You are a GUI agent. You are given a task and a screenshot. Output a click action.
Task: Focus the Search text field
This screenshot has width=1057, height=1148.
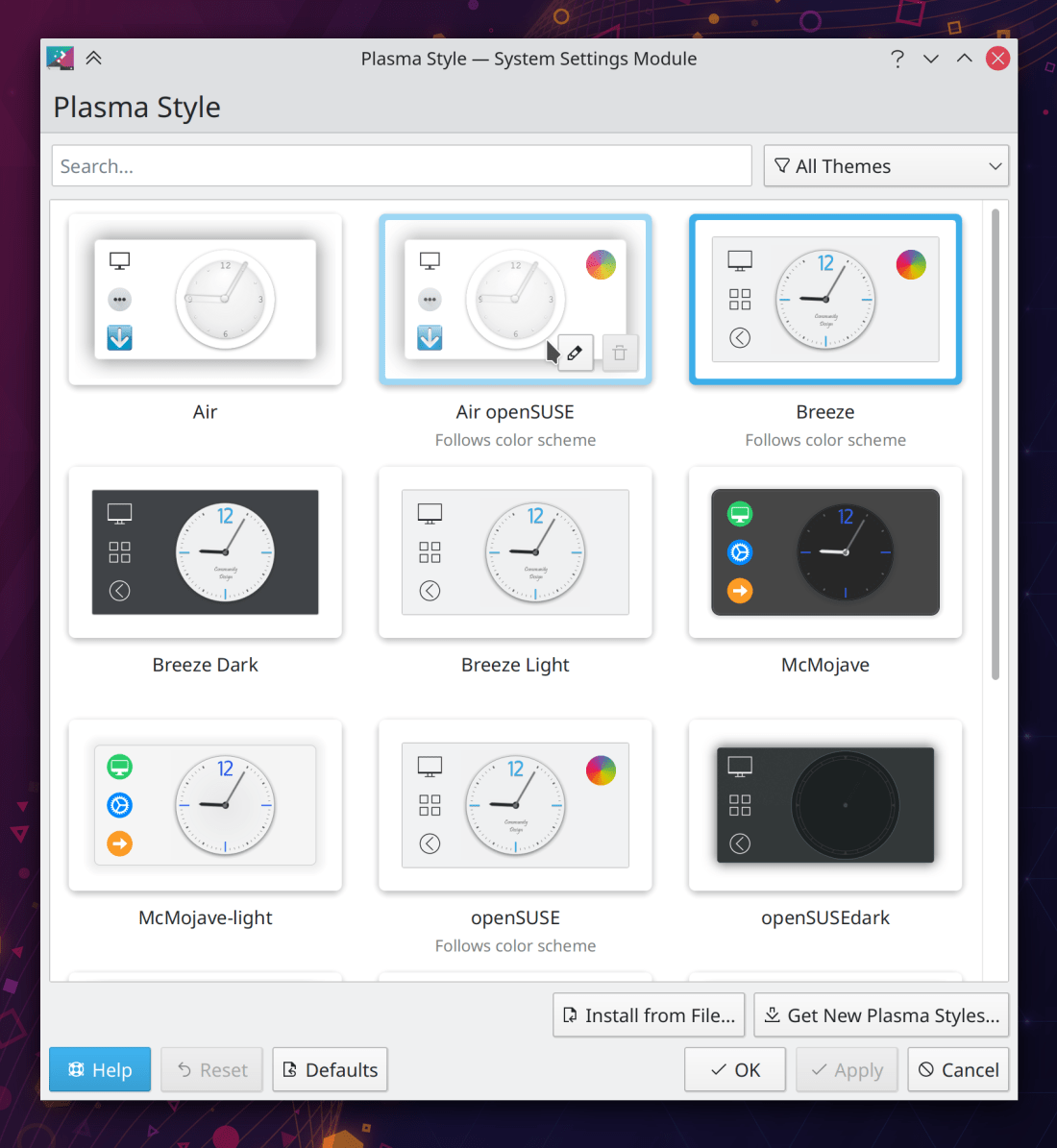click(x=402, y=166)
